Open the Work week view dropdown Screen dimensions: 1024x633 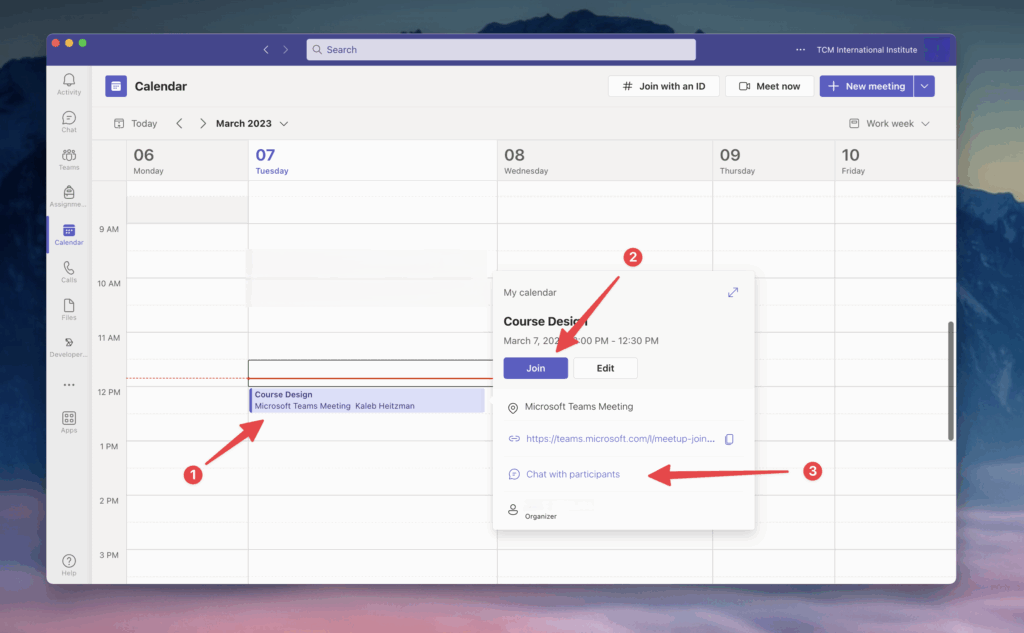pyautogui.click(x=889, y=124)
